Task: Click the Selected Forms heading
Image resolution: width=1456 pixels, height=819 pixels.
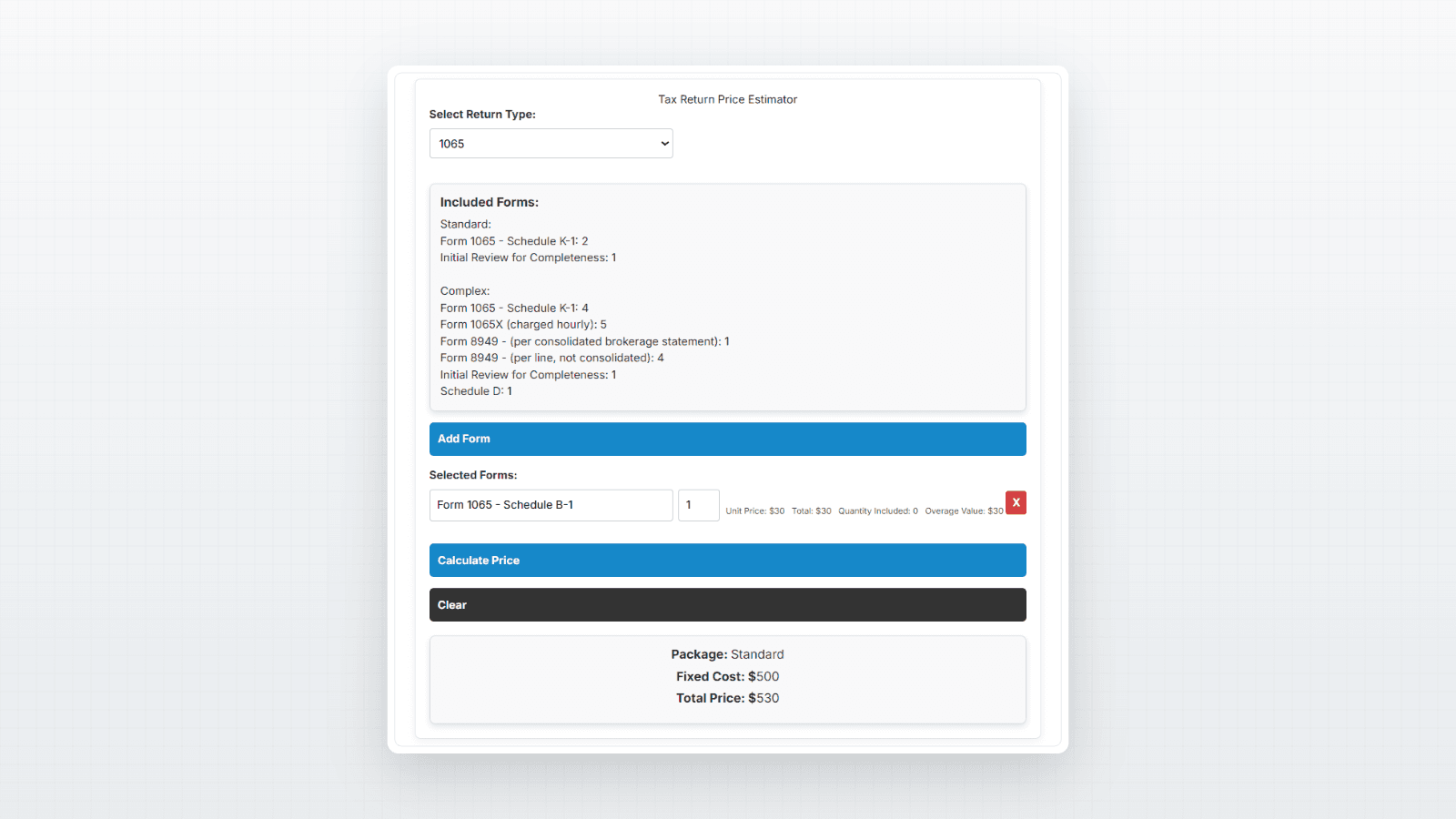Action: (473, 474)
